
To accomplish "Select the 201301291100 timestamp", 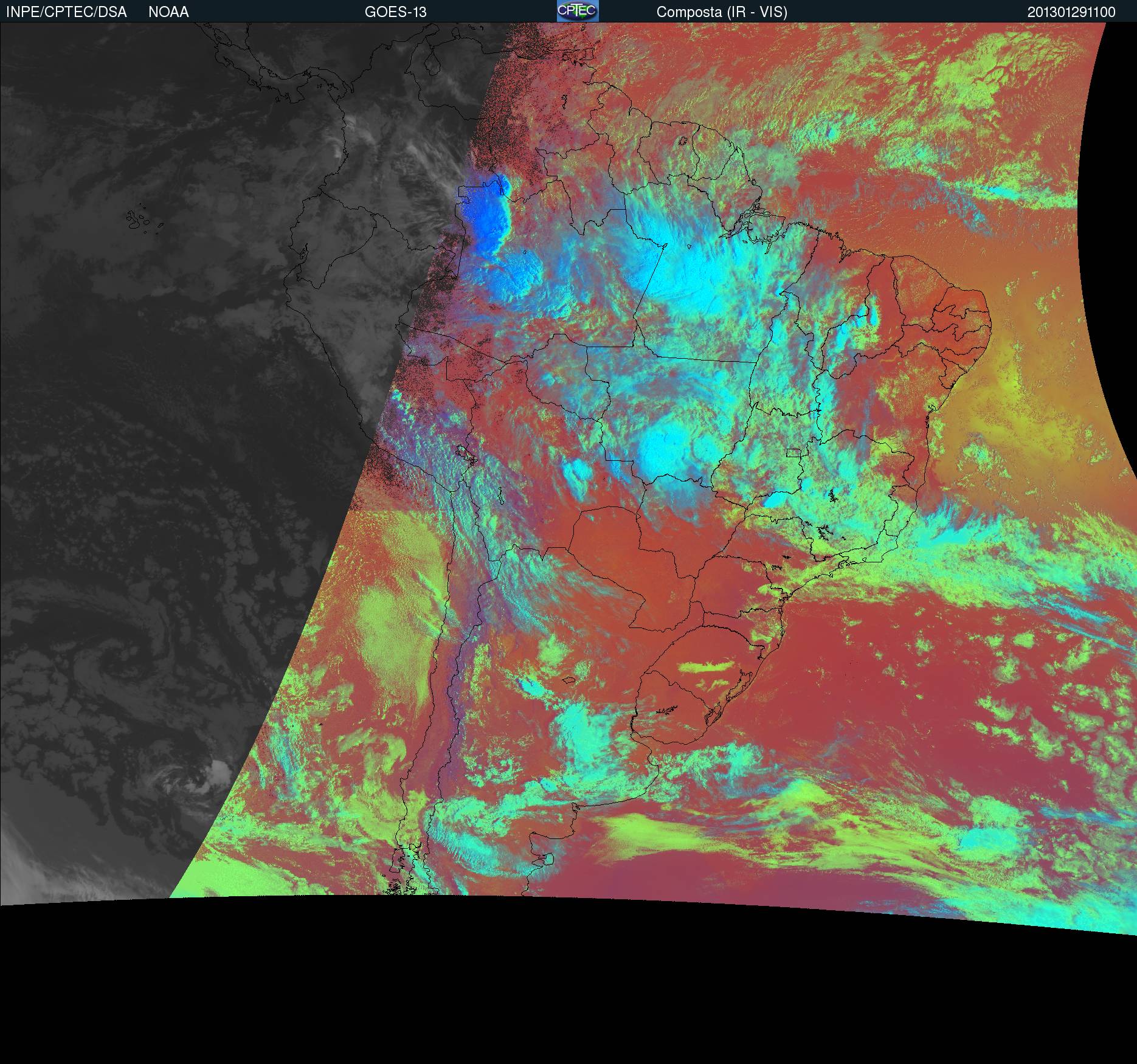I will tap(1071, 12).
